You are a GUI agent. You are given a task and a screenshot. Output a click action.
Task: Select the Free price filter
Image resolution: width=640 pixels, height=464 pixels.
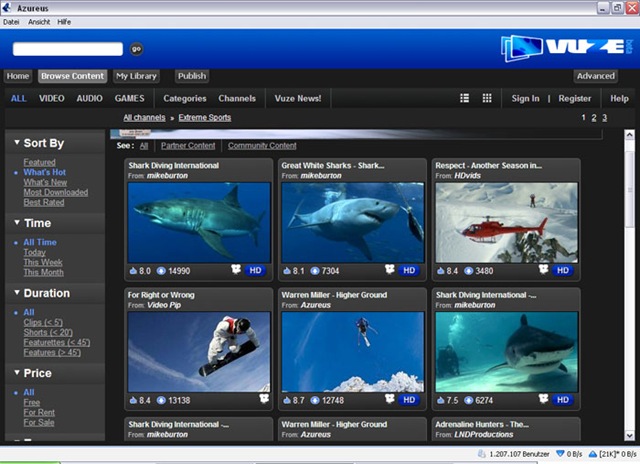pos(32,402)
